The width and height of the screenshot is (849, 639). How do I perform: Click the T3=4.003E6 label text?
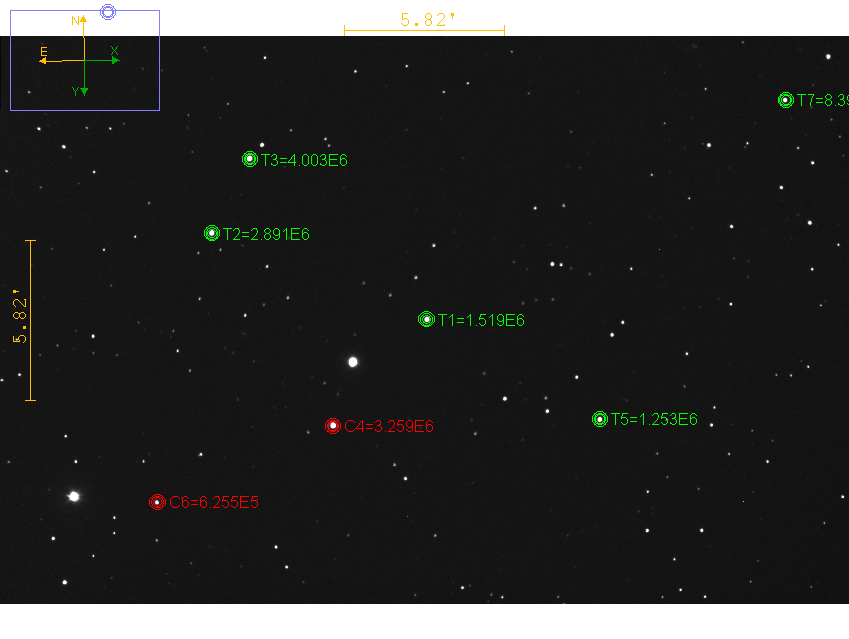point(304,160)
